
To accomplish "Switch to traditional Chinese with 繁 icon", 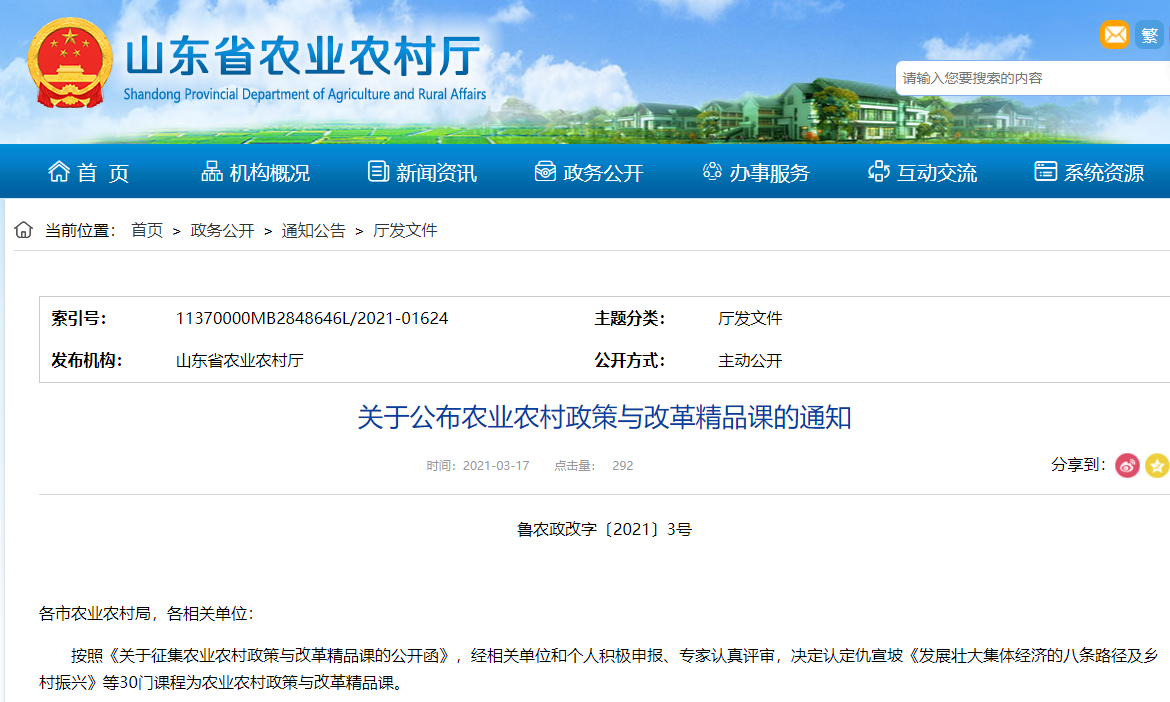I will (1150, 35).
